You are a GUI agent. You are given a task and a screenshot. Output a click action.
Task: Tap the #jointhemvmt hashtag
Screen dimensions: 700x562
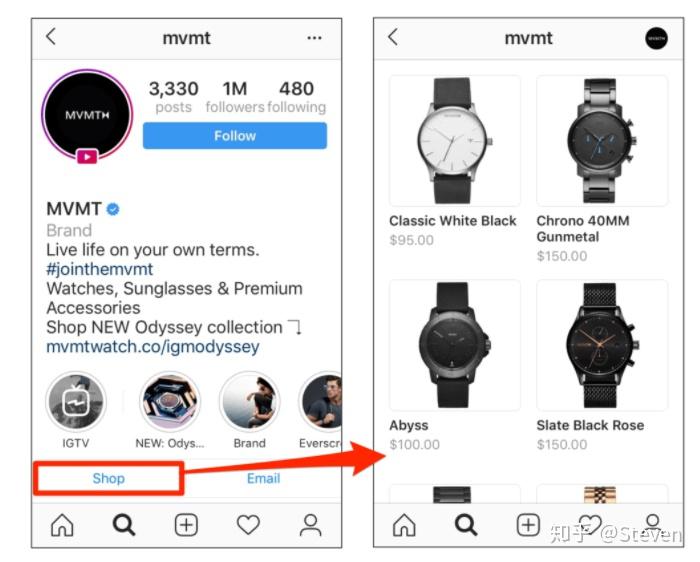tap(100, 269)
